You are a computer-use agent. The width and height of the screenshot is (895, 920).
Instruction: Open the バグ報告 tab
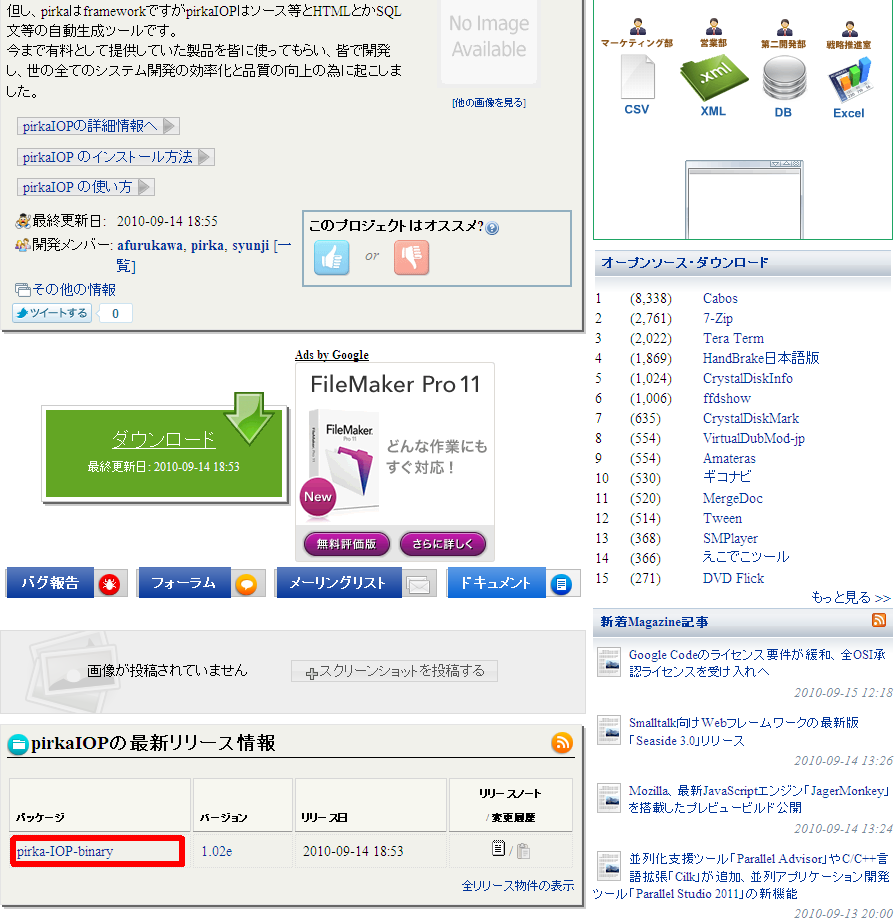(x=65, y=583)
